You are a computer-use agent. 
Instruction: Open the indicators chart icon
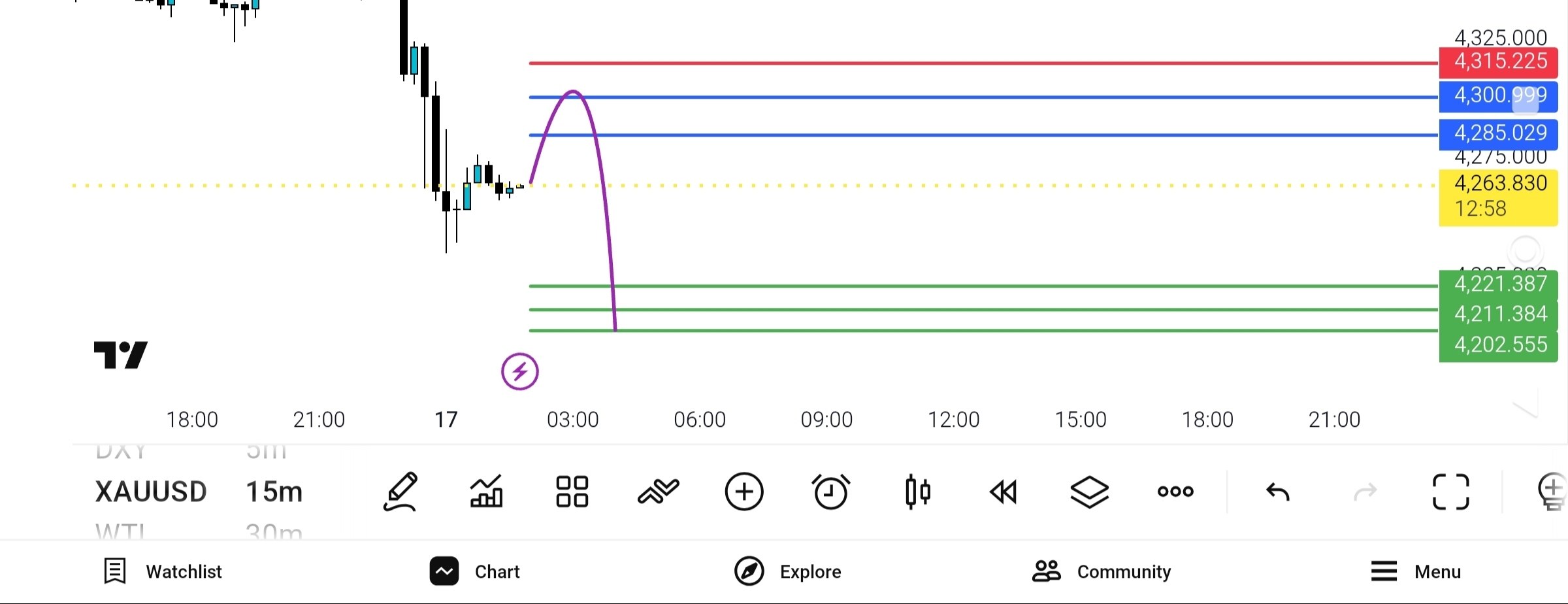tap(486, 491)
